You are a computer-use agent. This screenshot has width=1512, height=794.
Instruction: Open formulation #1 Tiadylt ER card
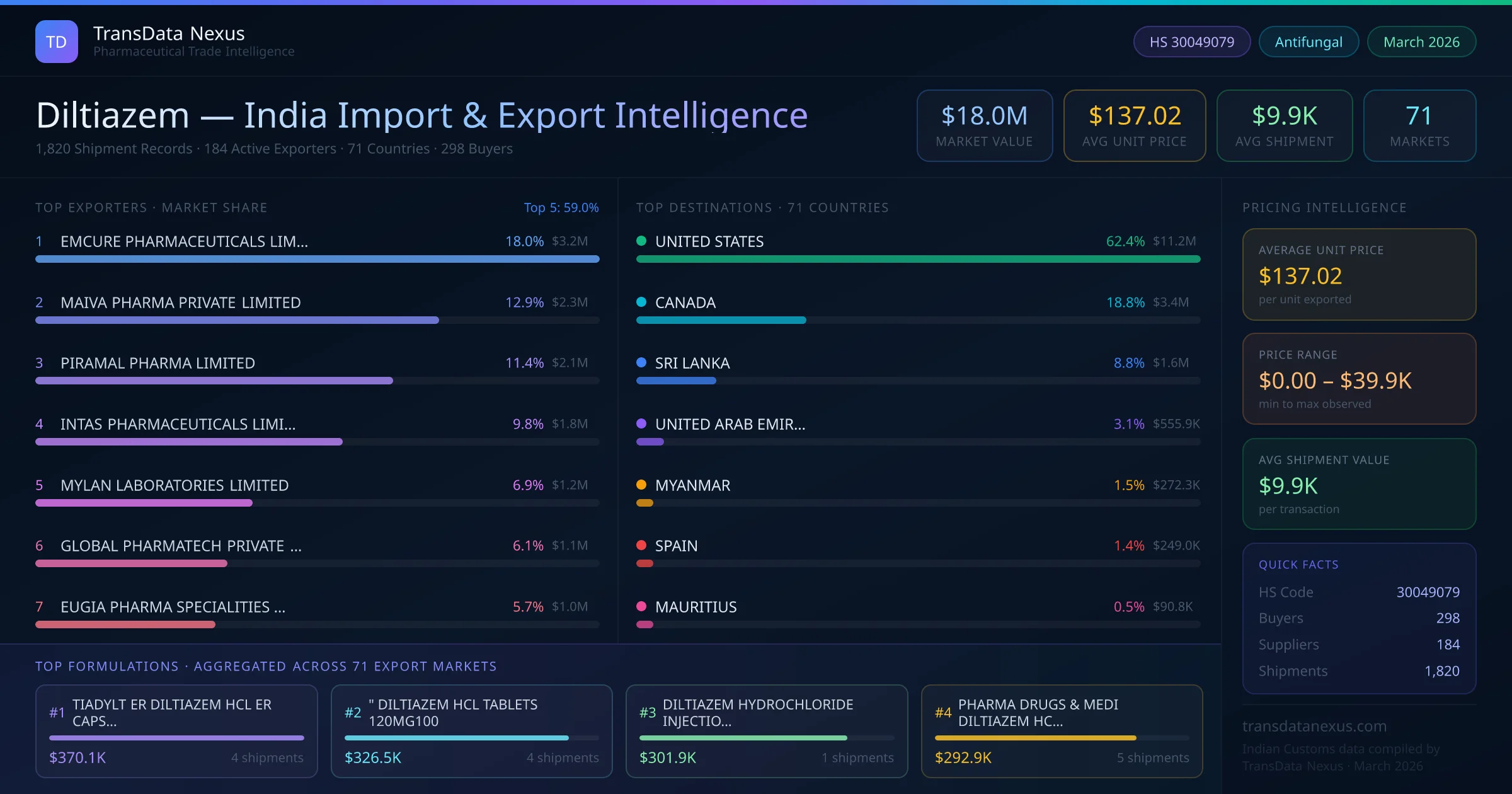(x=176, y=730)
